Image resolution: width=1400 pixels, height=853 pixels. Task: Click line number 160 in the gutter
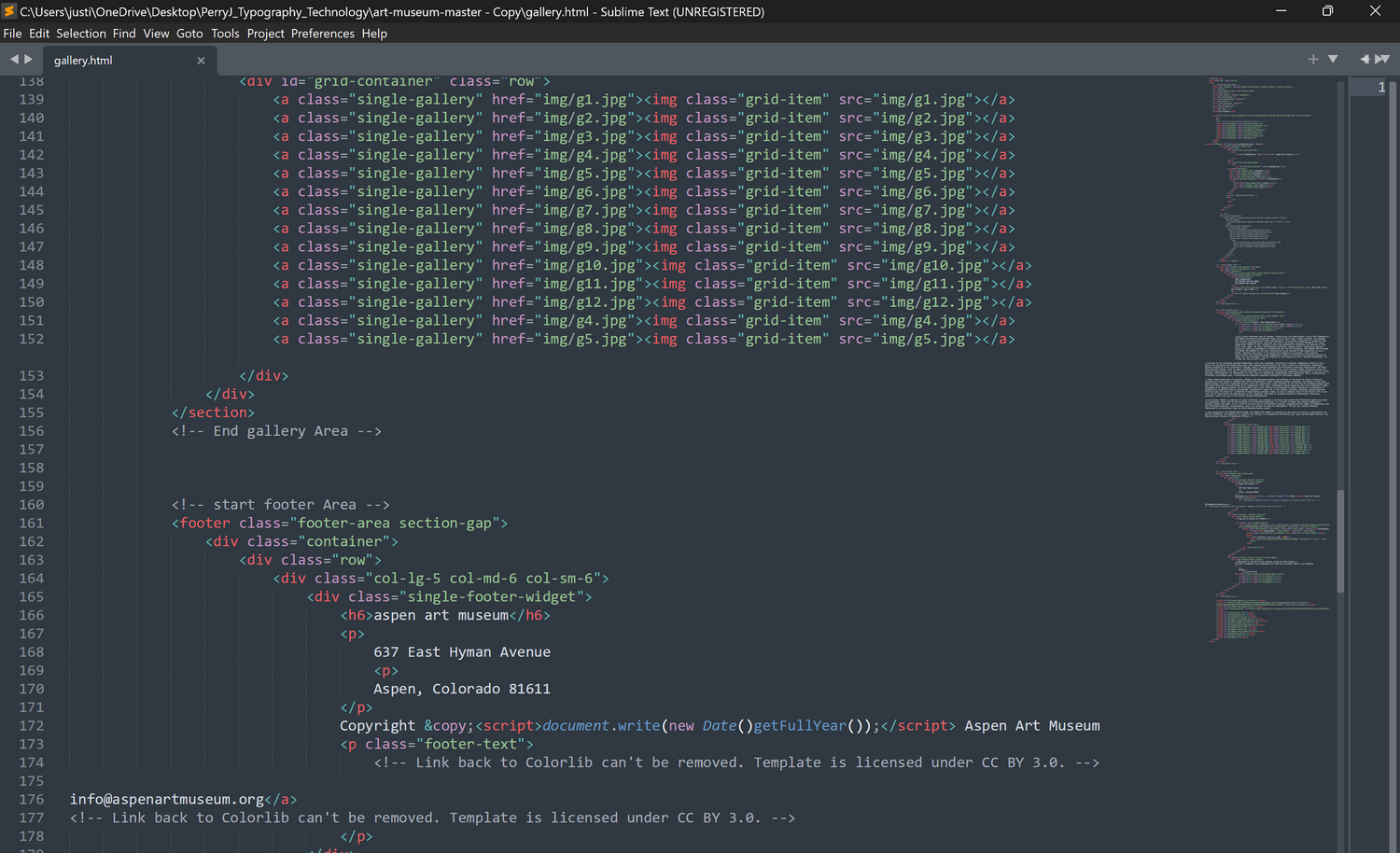pyautogui.click(x=31, y=505)
